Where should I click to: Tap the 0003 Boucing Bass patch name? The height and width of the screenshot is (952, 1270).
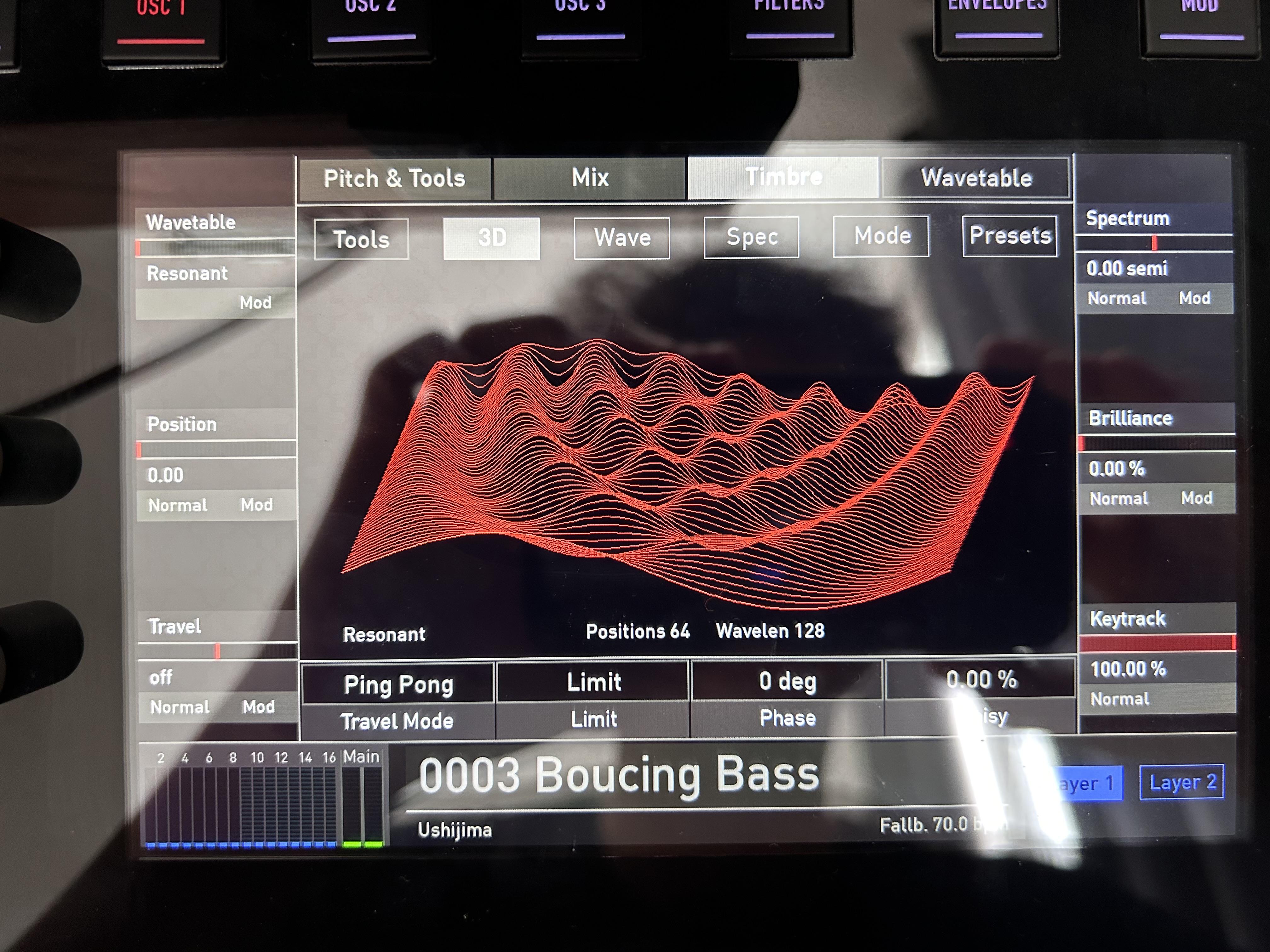619,775
